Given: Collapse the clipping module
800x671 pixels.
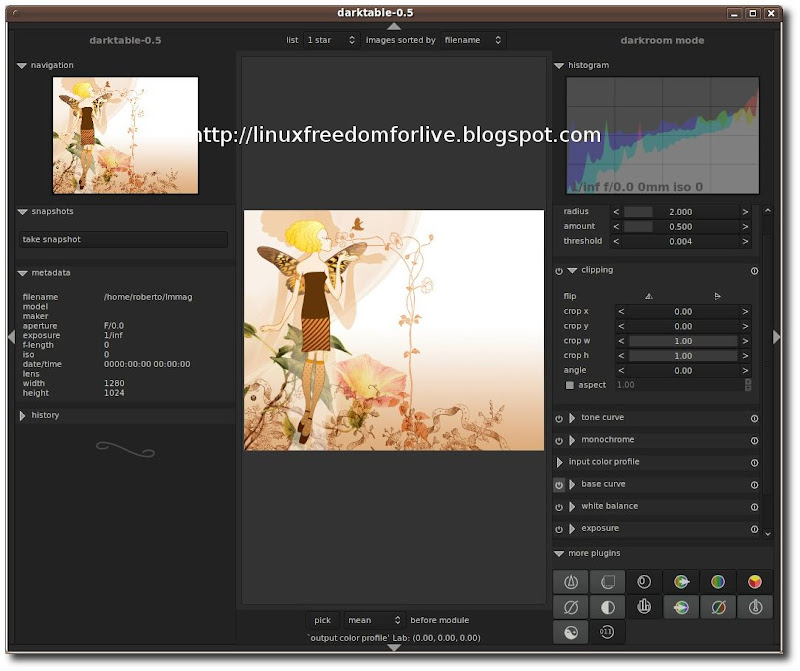Looking at the screenshot, I should [x=572, y=270].
